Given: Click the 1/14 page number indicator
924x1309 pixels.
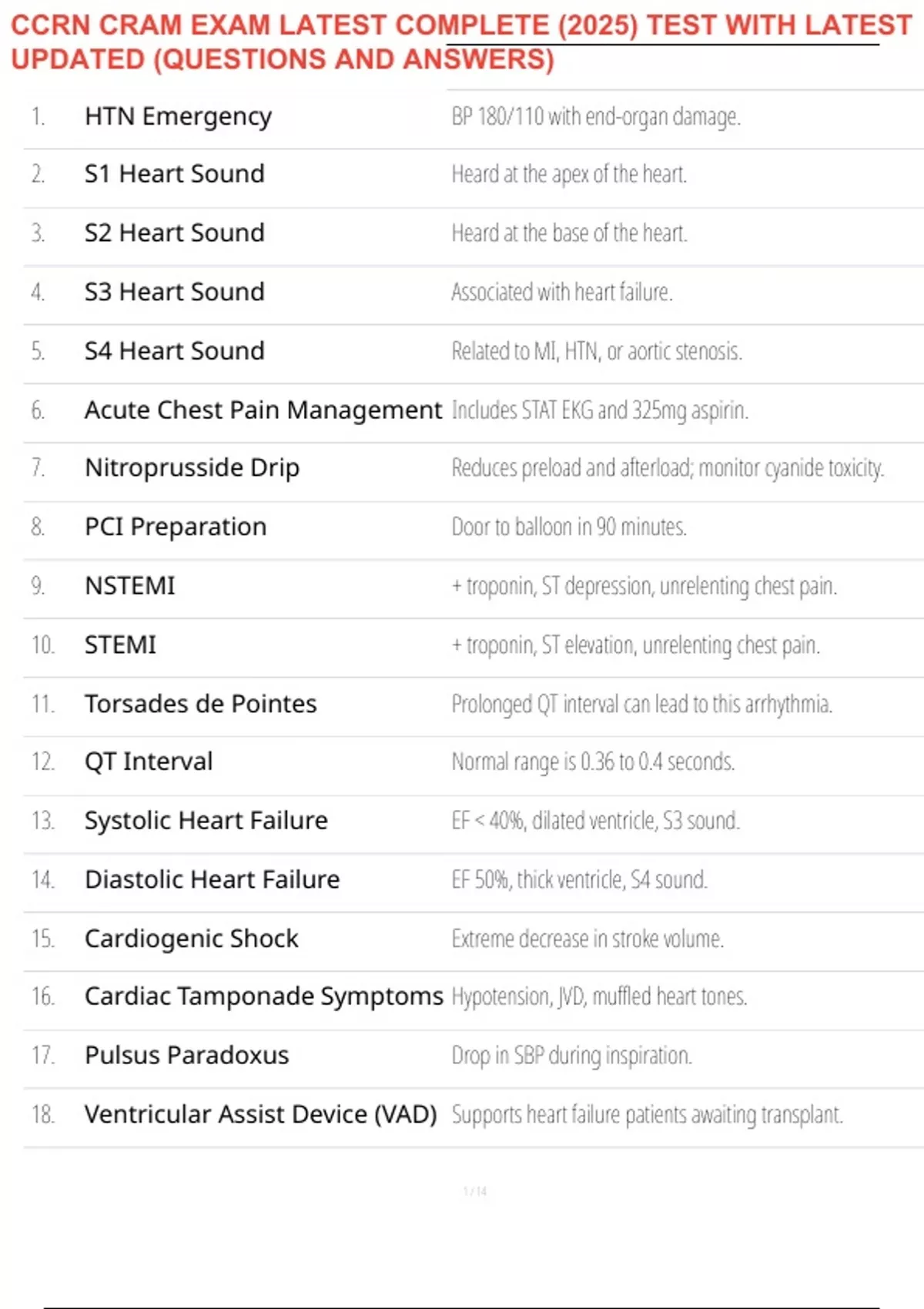Looking at the screenshot, I should [x=475, y=1191].
